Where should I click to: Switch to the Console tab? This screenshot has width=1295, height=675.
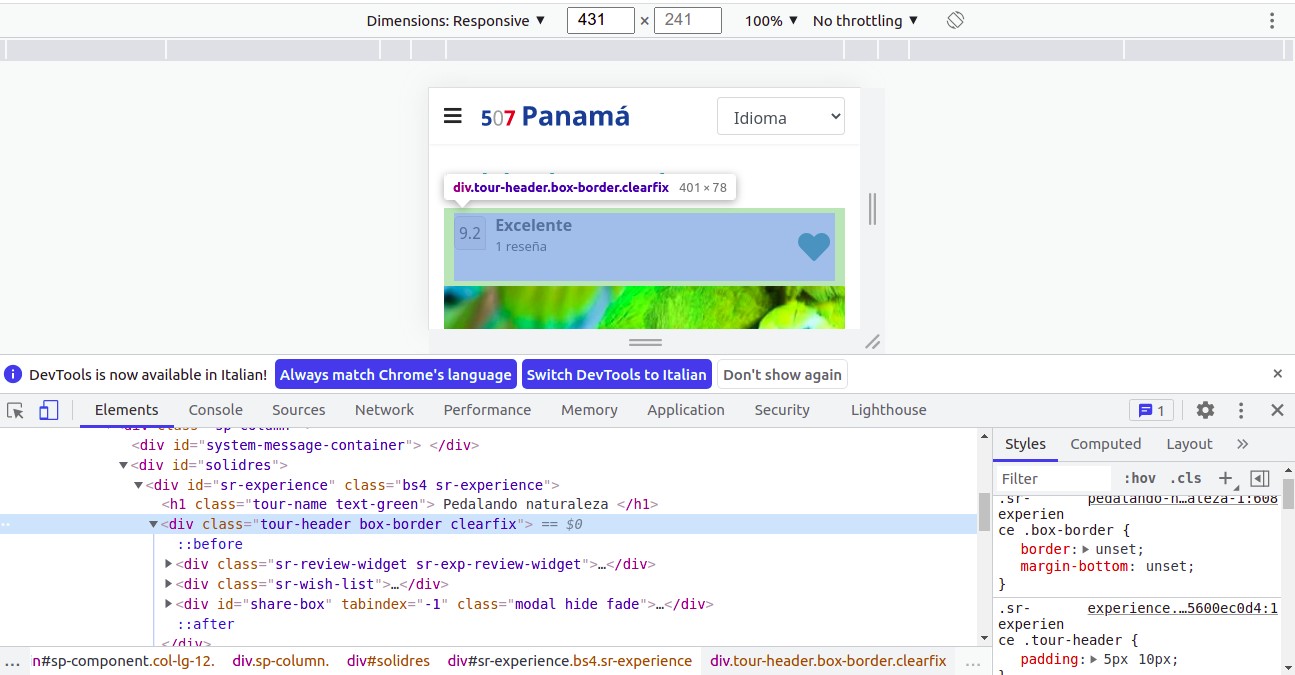[x=216, y=410]
